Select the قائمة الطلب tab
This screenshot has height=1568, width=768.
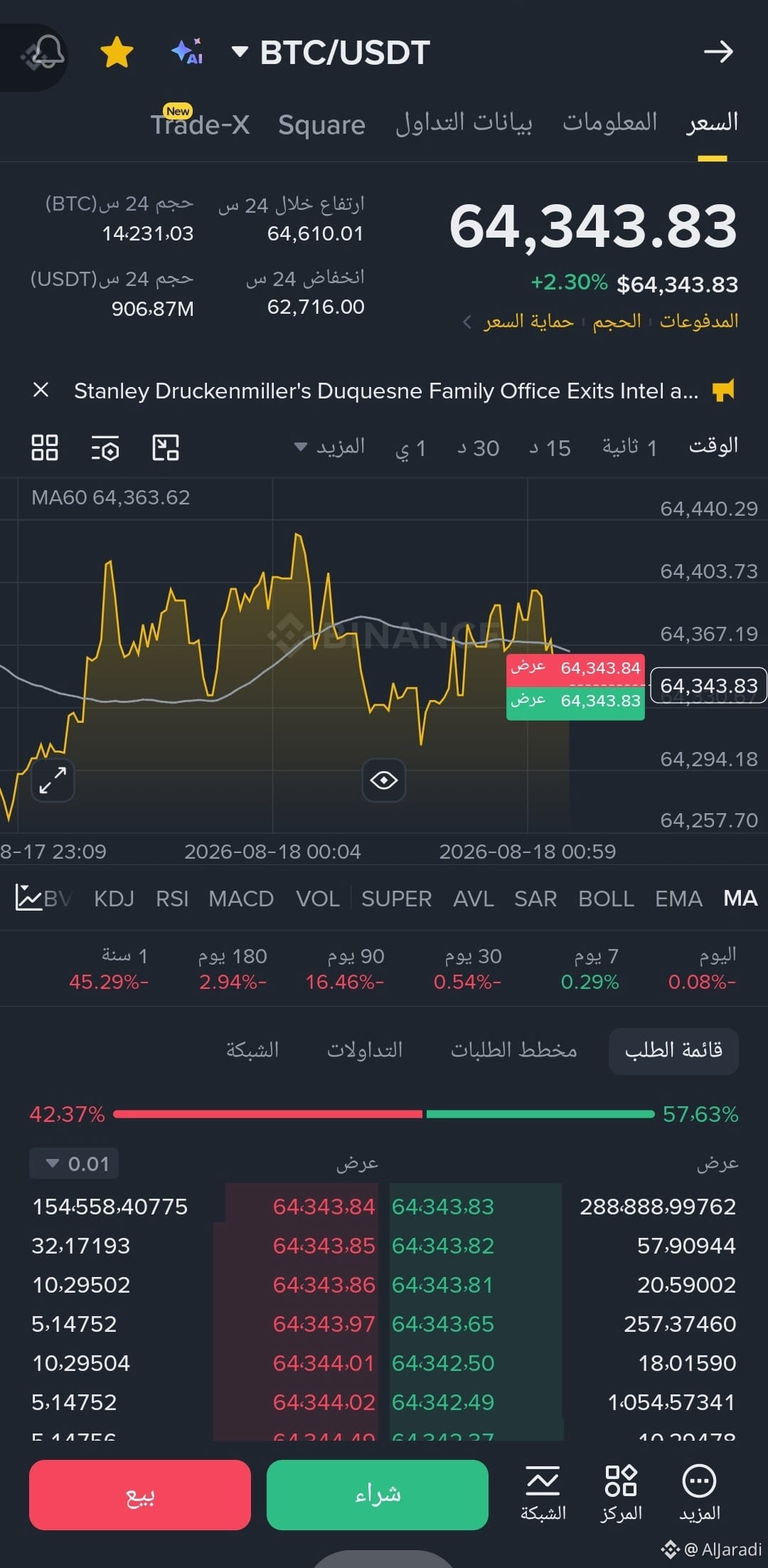pos(673,1051)
